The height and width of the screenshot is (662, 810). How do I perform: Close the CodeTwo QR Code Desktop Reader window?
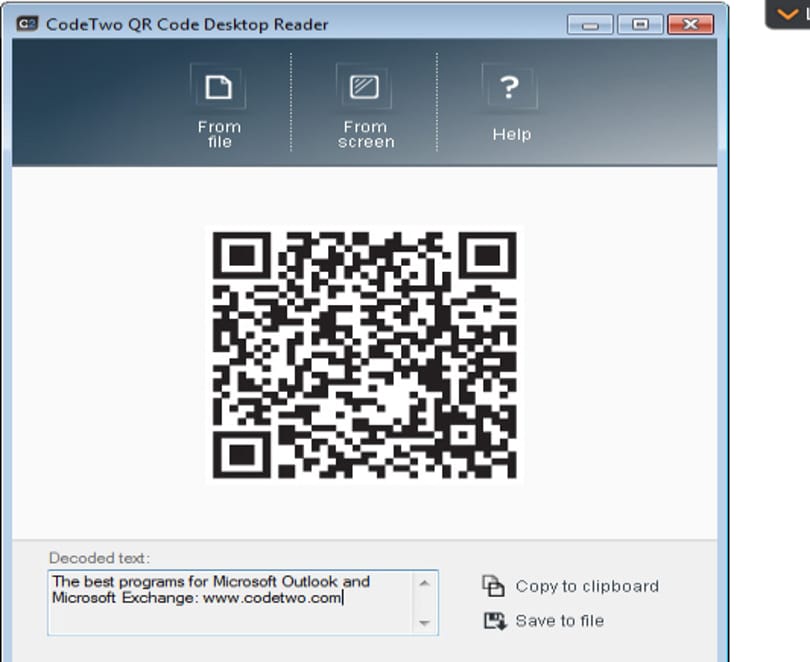point(691,24)
